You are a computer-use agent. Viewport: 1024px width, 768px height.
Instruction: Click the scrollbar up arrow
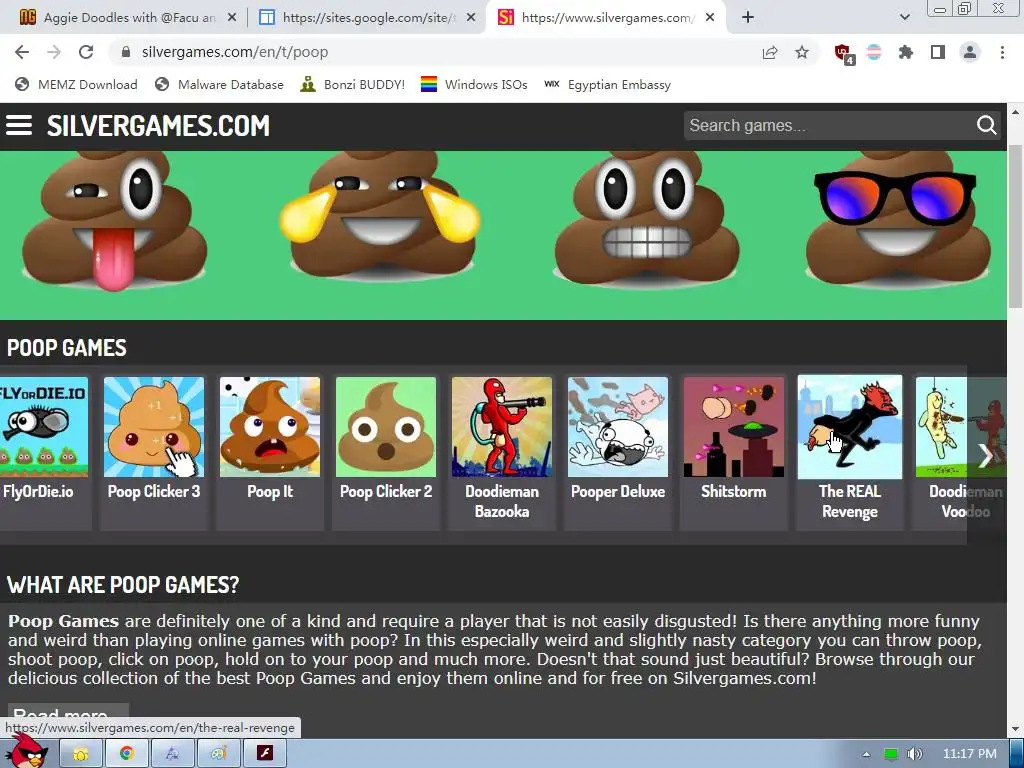tap(1015, 112)
